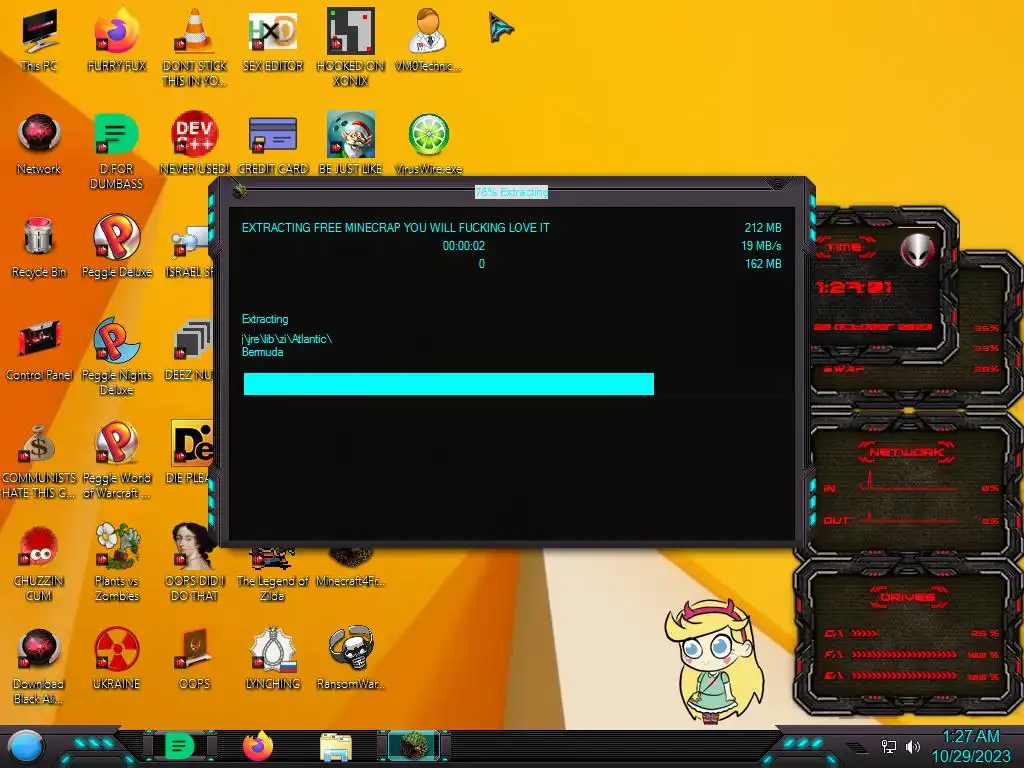Open the yellow DIE PLEA desktop icon

point(191,454)
